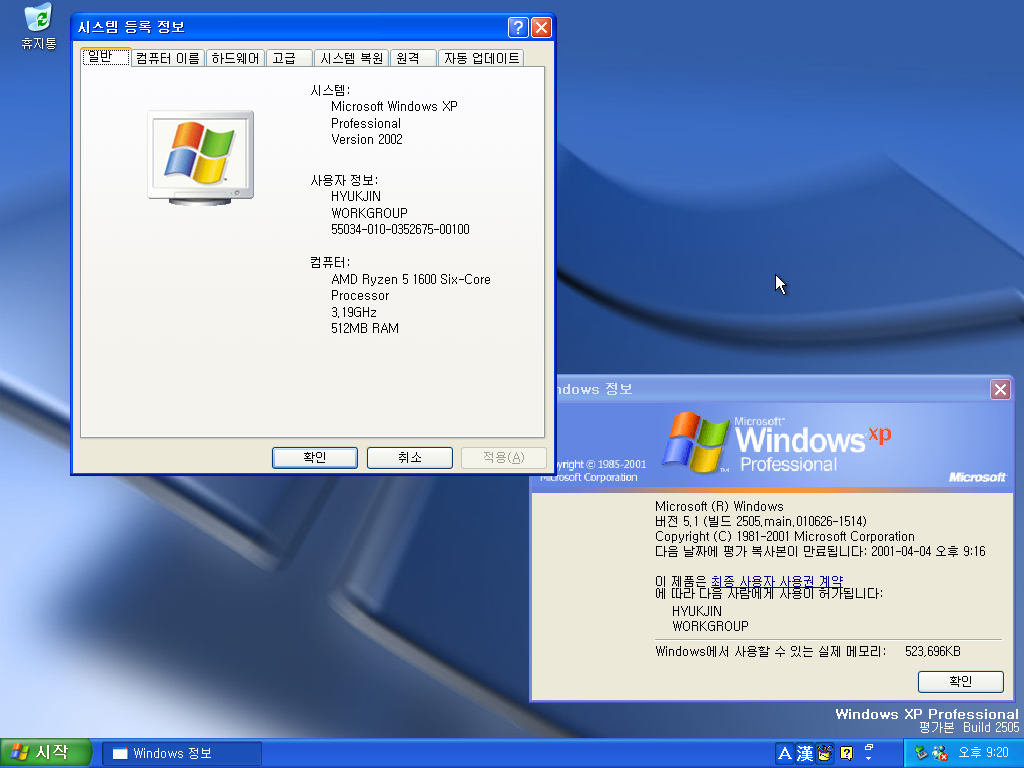Click the disabled 적용(A) button

point(504,458)
